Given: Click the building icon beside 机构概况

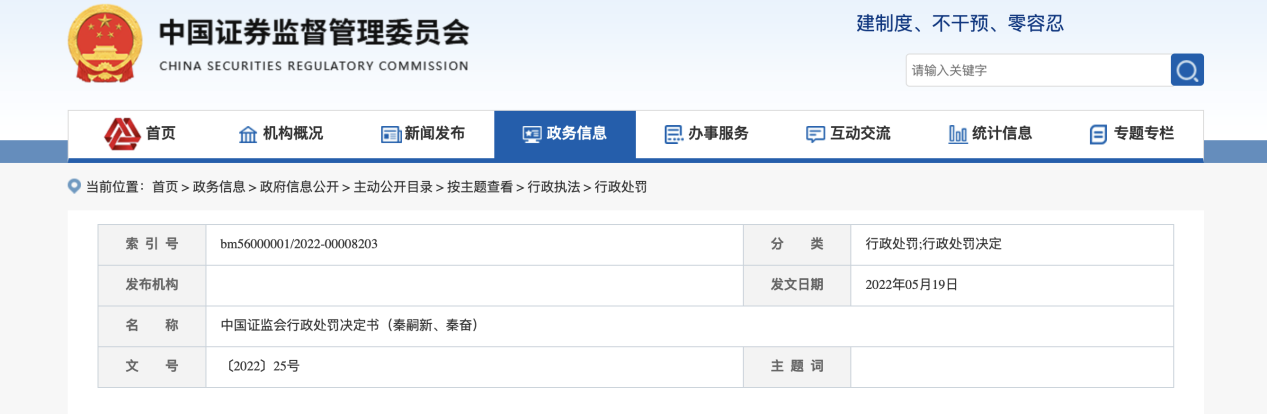Looking at the screenshot, I should click(248, 134).
